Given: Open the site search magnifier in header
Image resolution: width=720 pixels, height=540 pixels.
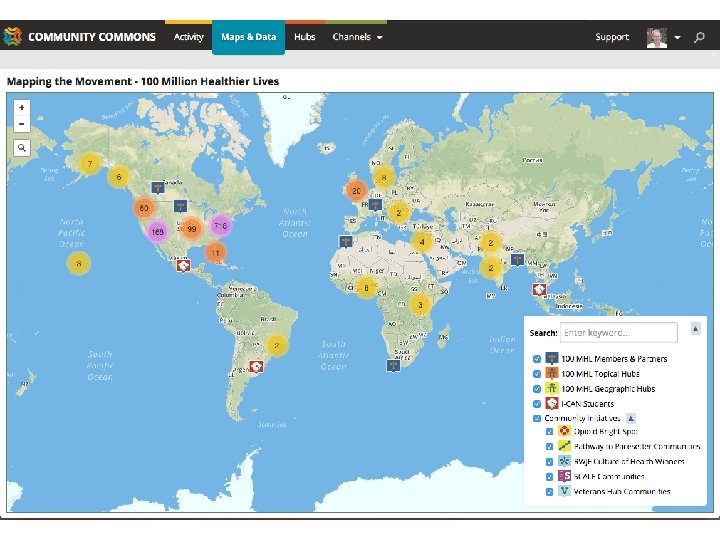Looking at the screenshot, I should pos(699,37).
